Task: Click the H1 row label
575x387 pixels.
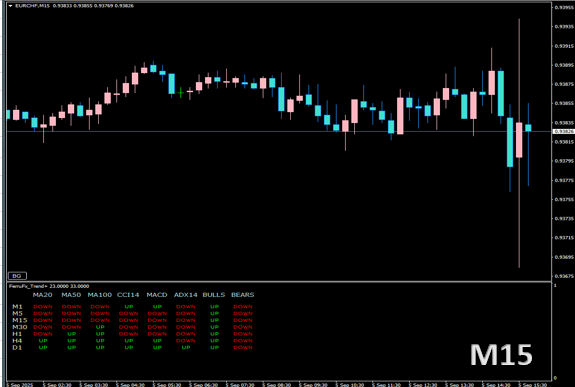Action: tap(17, 334)
